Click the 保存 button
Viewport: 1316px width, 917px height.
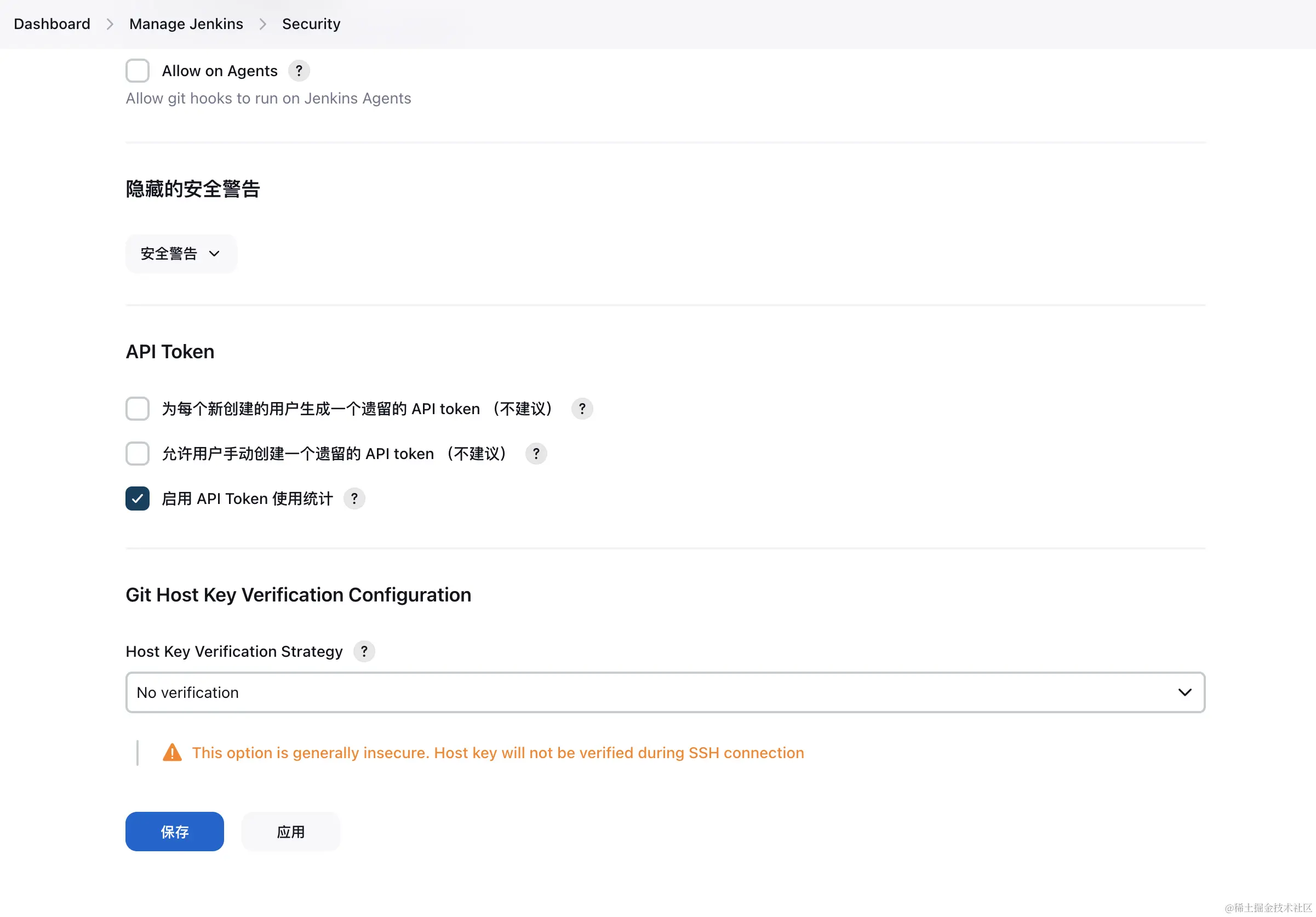174,831
